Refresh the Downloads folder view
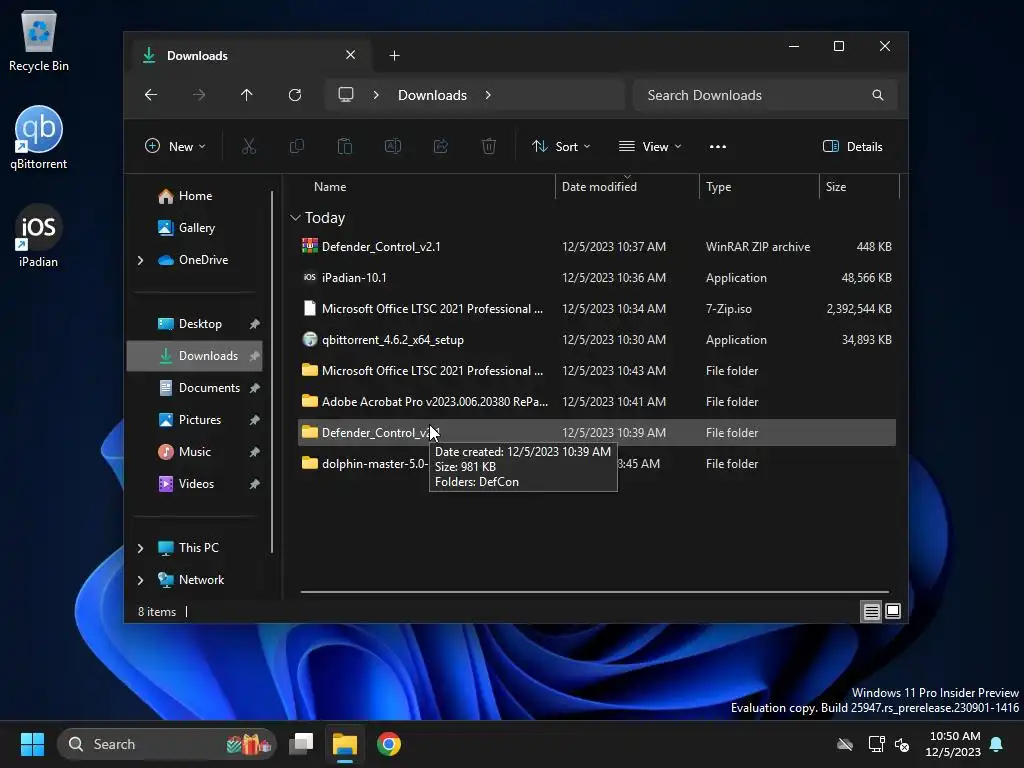 295,95
